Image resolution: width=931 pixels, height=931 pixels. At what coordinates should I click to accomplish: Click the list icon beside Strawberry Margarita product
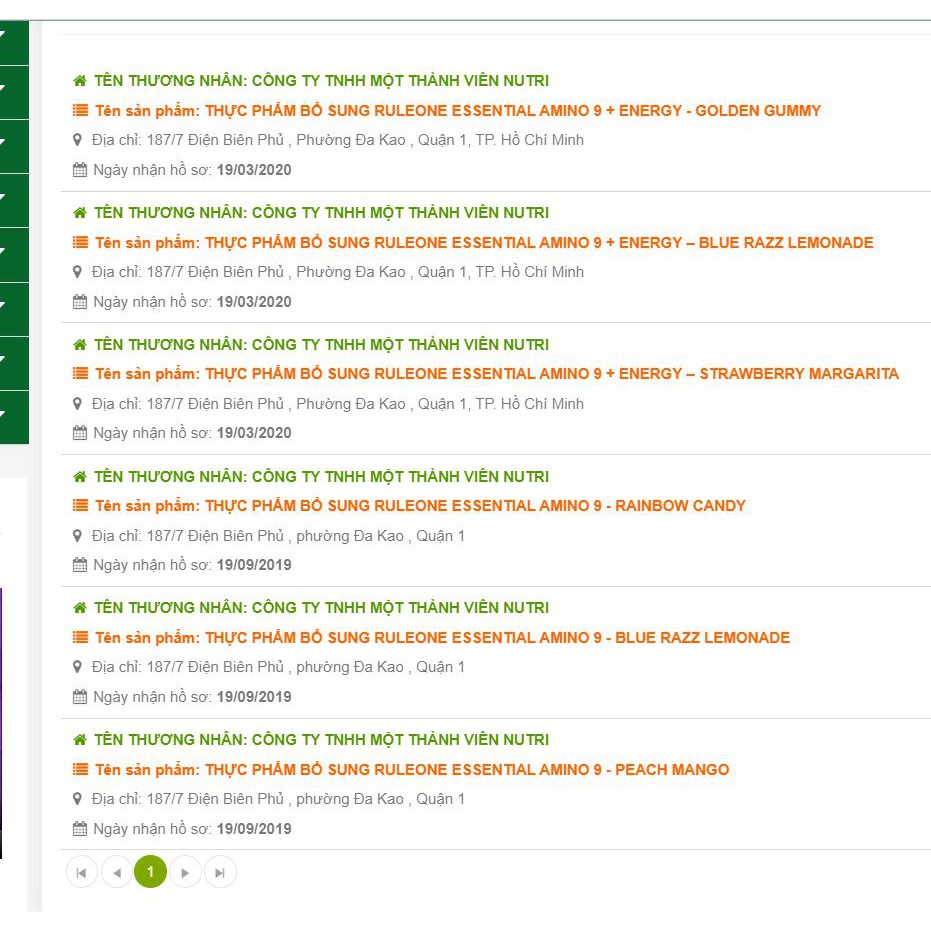point(80,374)
